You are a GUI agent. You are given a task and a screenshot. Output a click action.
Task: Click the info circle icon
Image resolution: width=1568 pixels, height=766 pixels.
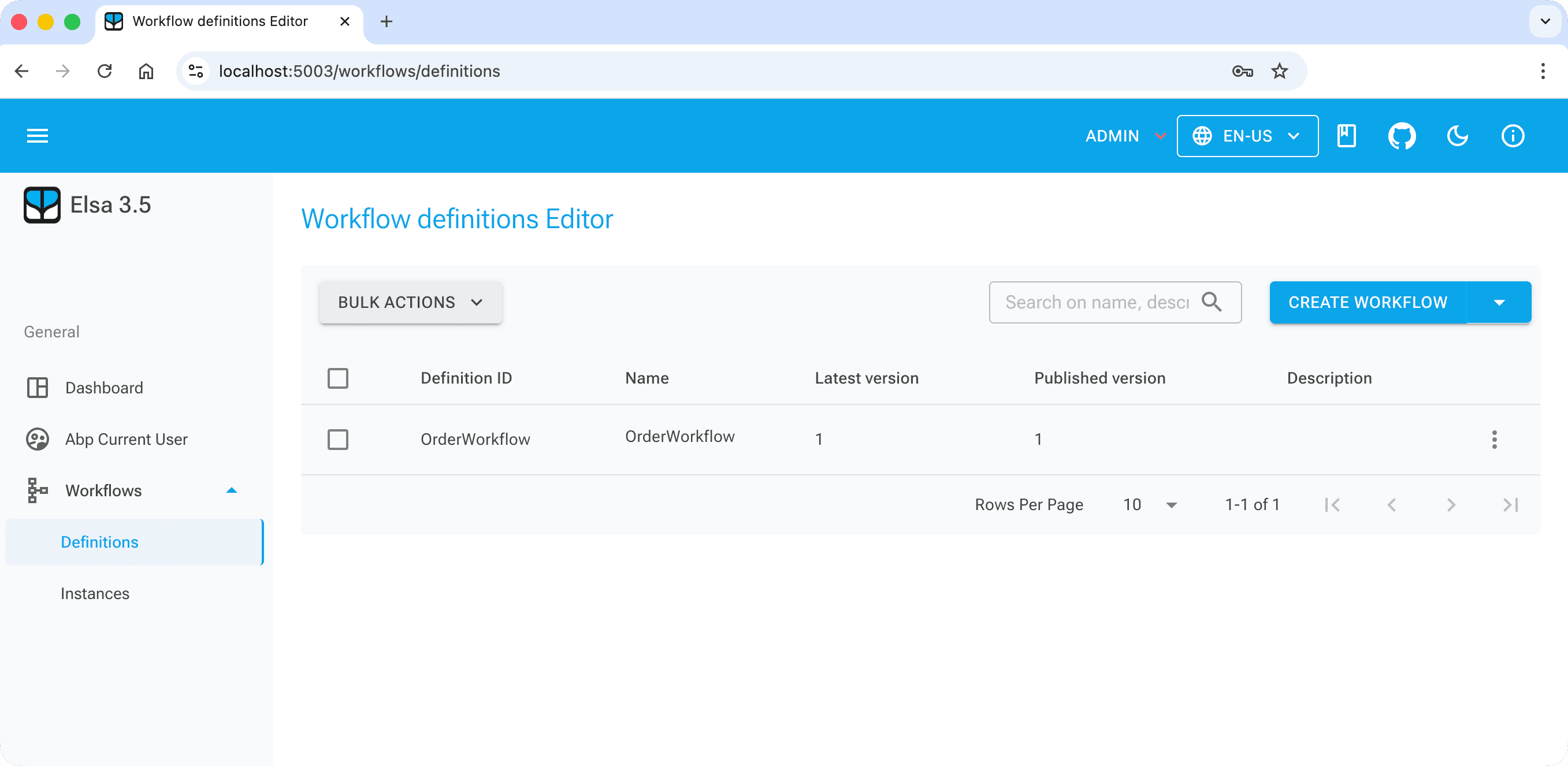point(1513,136)
